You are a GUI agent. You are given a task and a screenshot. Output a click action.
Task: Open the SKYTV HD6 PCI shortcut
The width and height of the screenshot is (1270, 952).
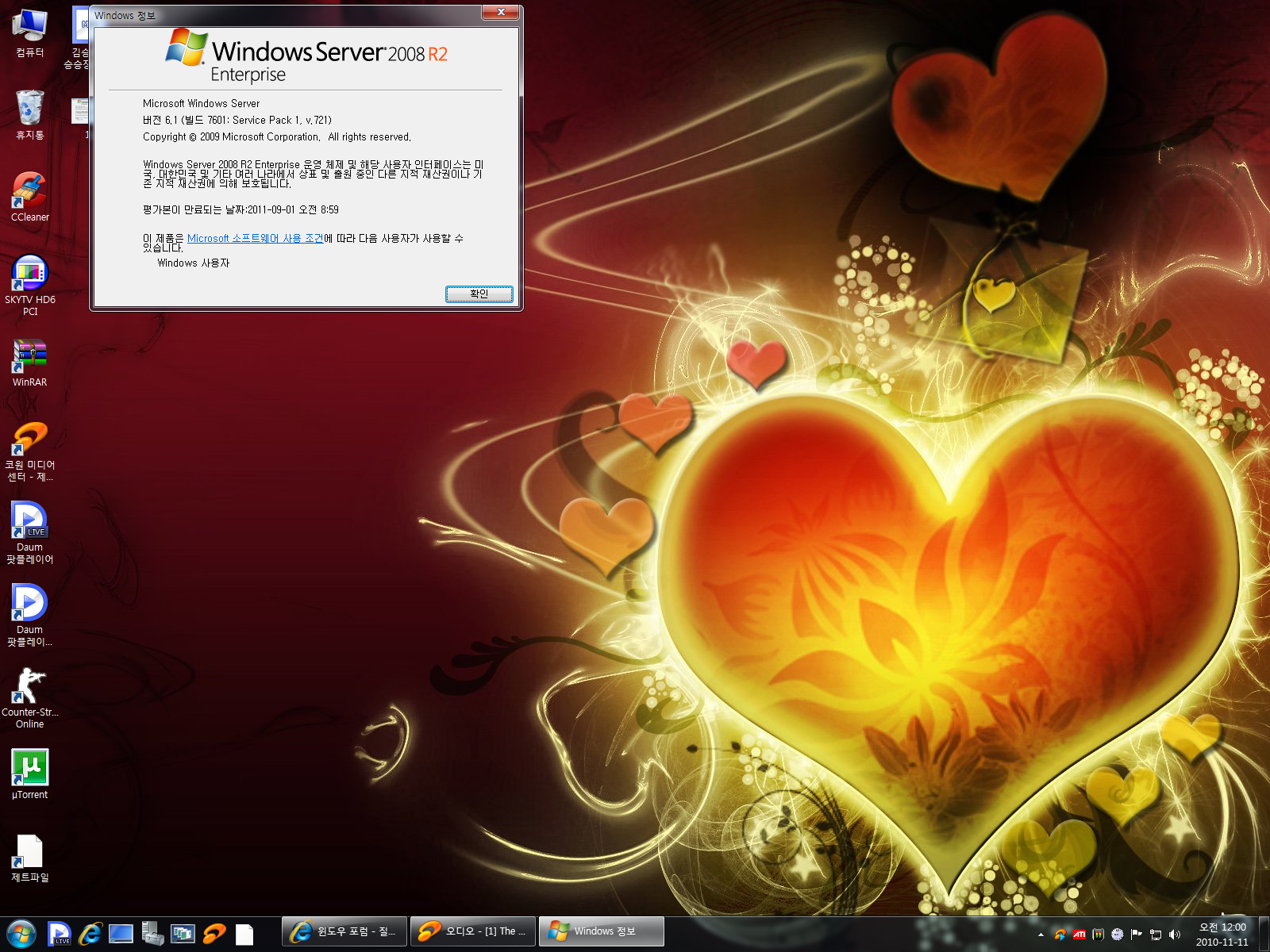(29, 284)
